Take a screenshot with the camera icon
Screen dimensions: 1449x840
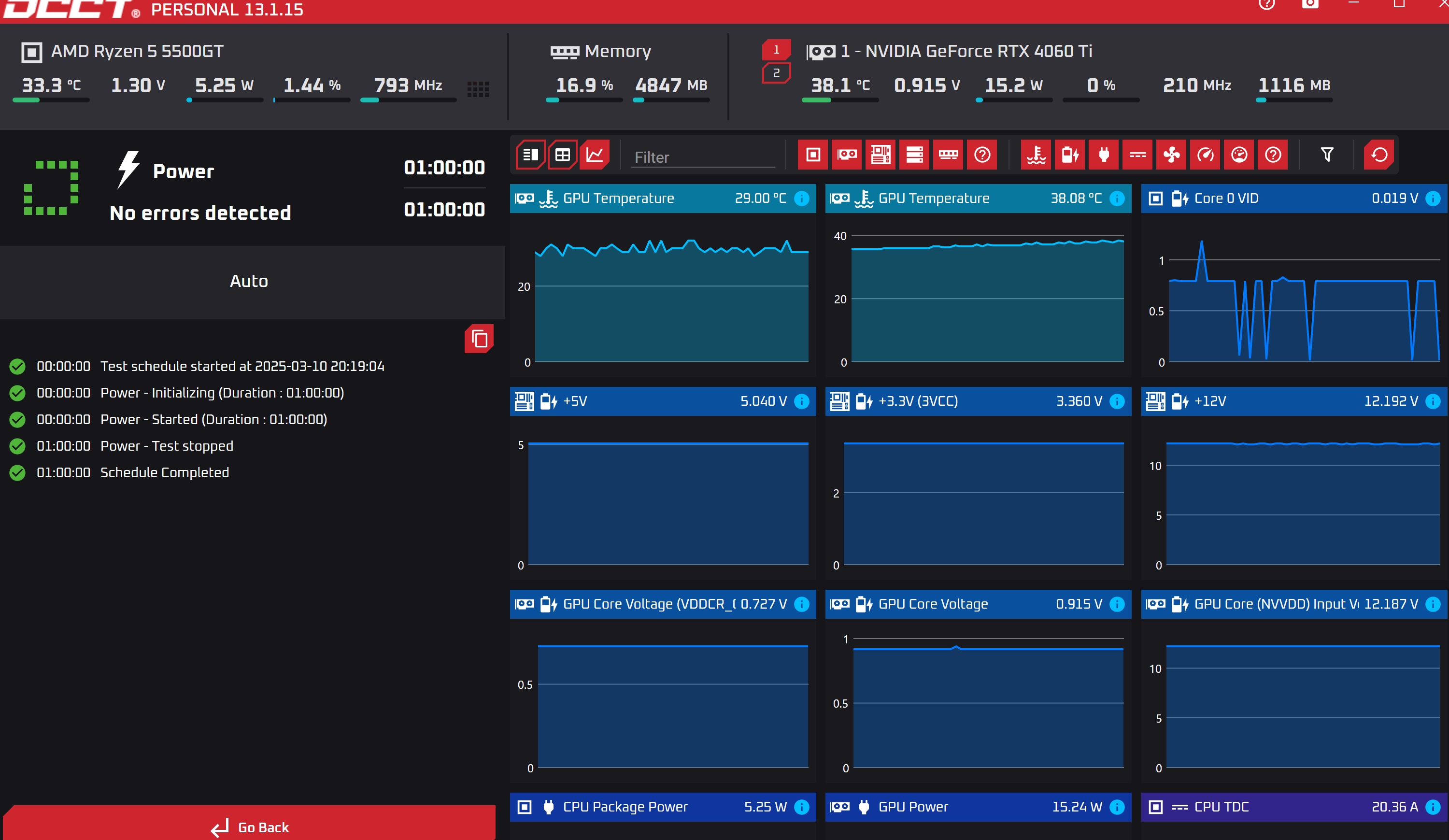1310,4
